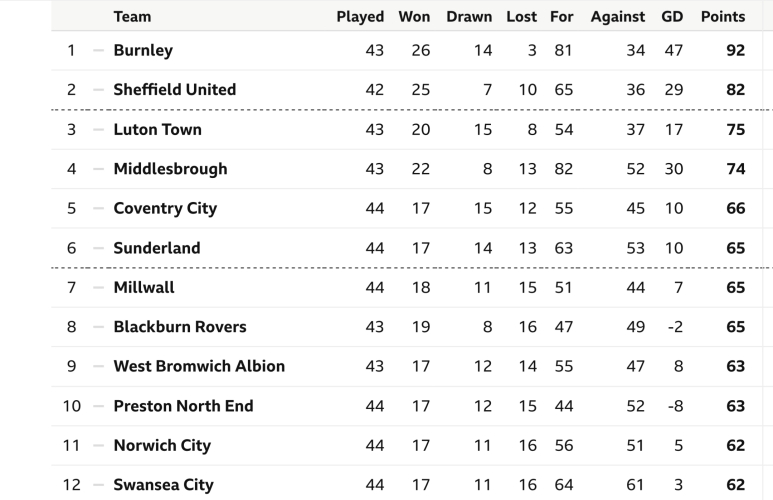Select Blackburn Rovers team name

(x=180, y=327)
